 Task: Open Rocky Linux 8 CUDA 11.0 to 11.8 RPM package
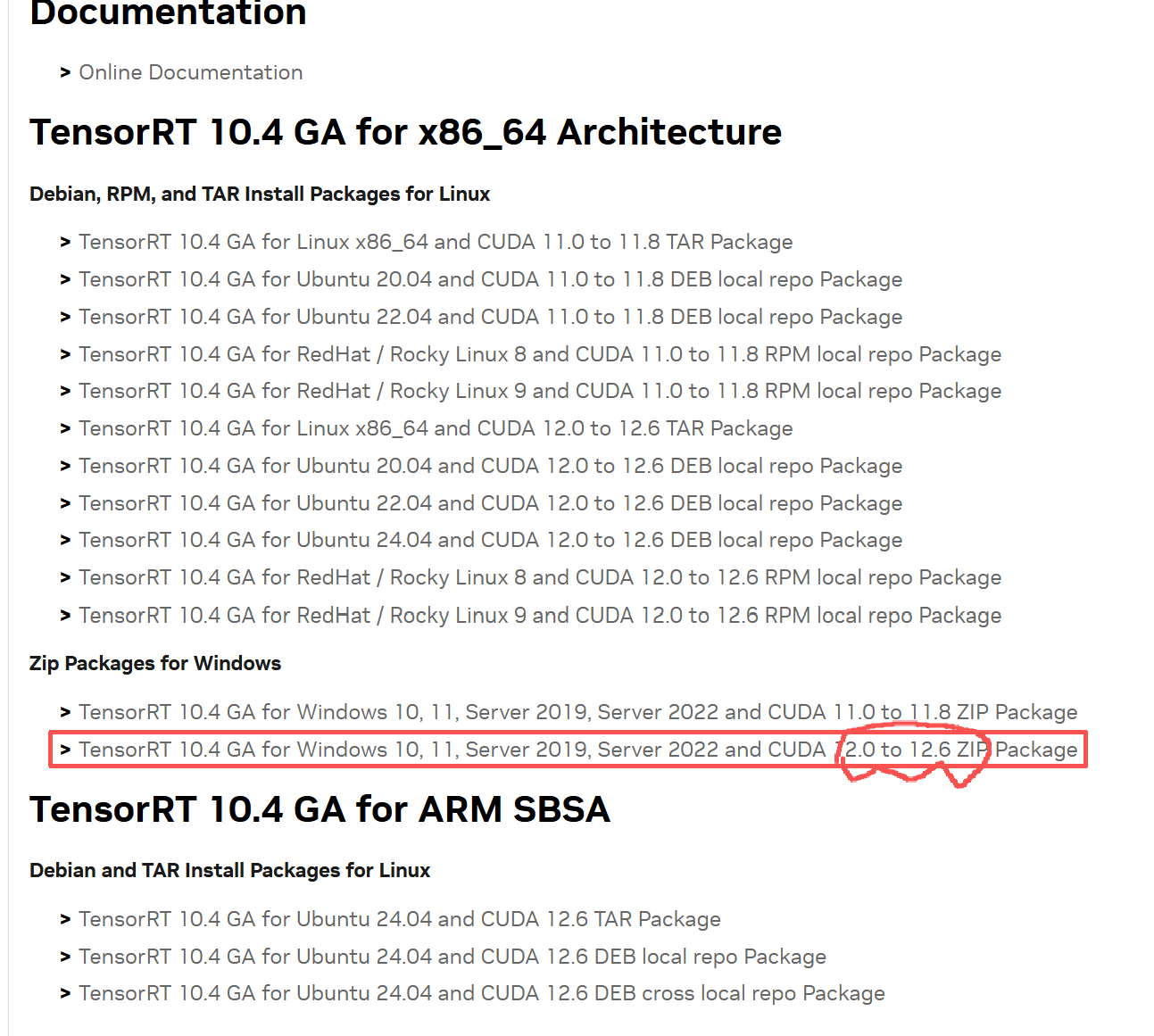pyautogui.click(x=540, y=354)
